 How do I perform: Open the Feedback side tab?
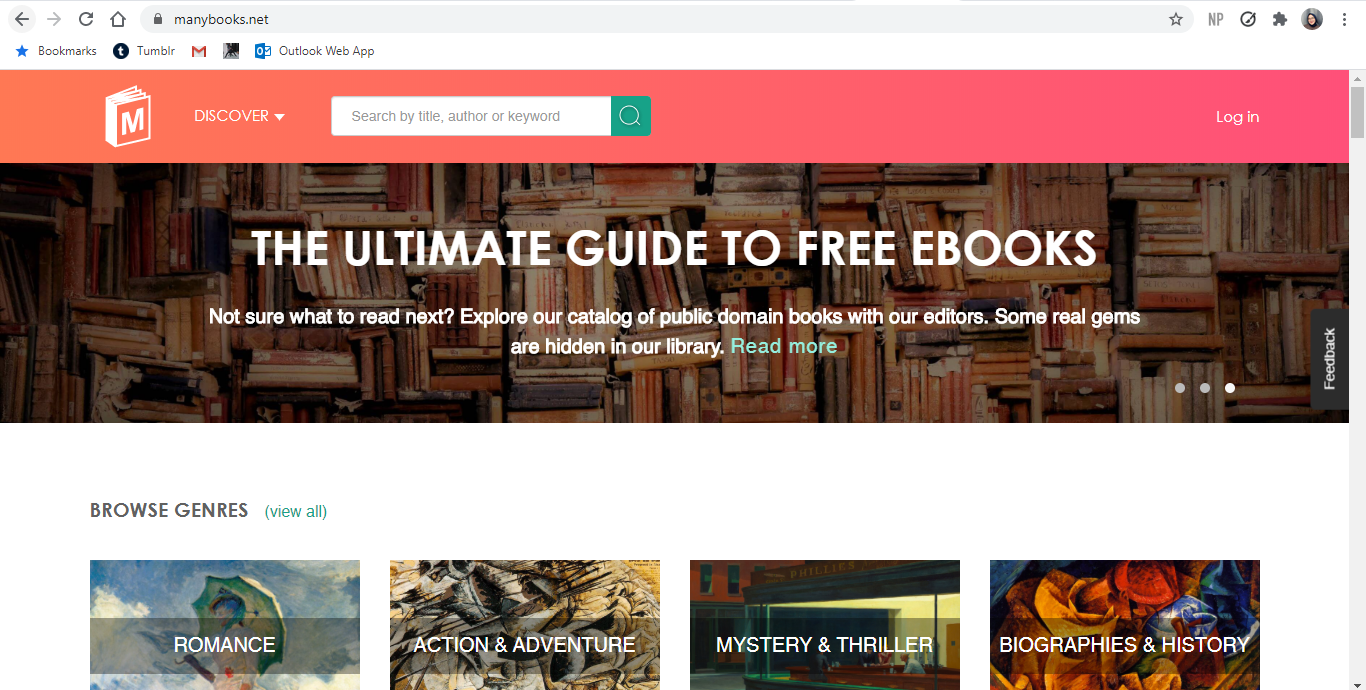[x=1329, y=358]
